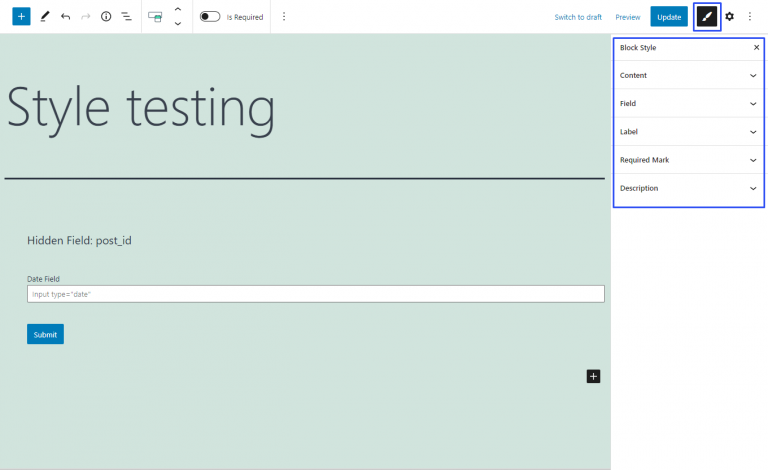Viewport: 768px width, 470px height.
Task: Select the pencil edit tools icon
Action: click(45, 17)
